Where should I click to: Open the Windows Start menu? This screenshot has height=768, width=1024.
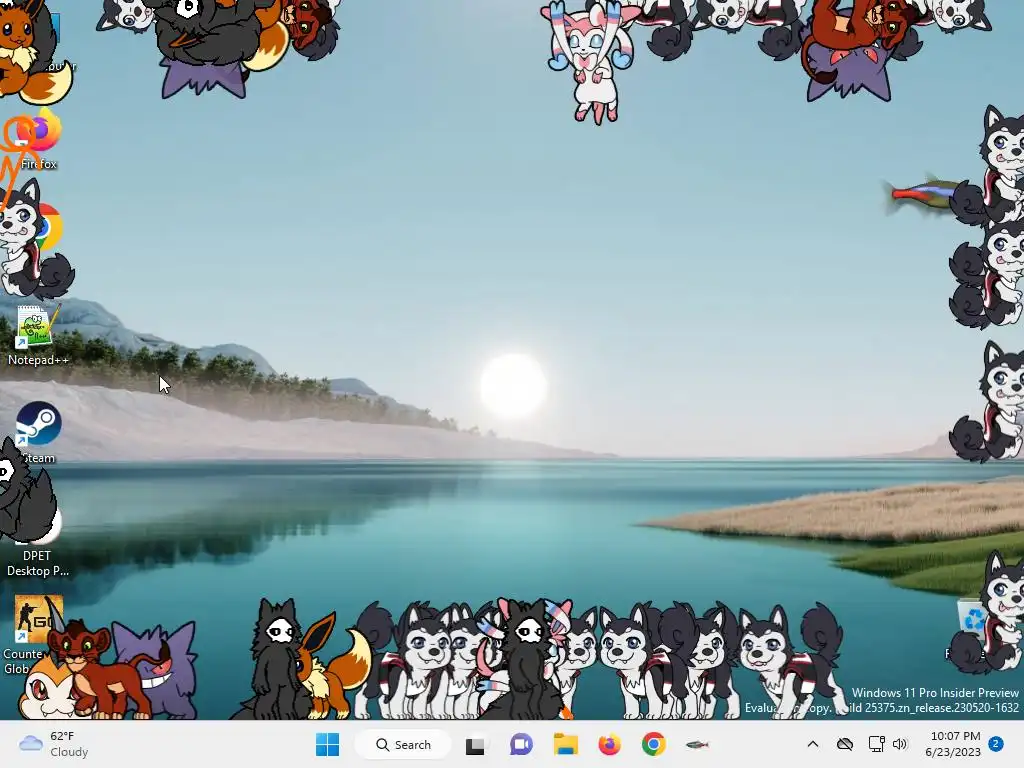(x=327, y=744)
